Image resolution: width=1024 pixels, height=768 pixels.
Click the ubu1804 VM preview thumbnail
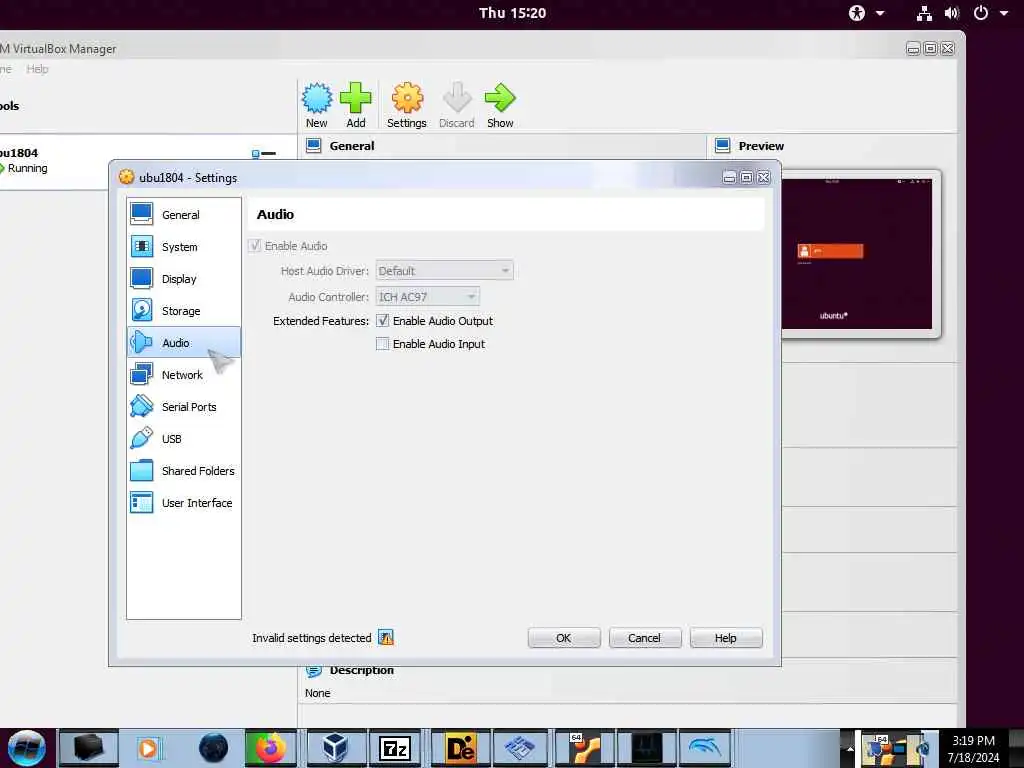(x=857, y=253)
